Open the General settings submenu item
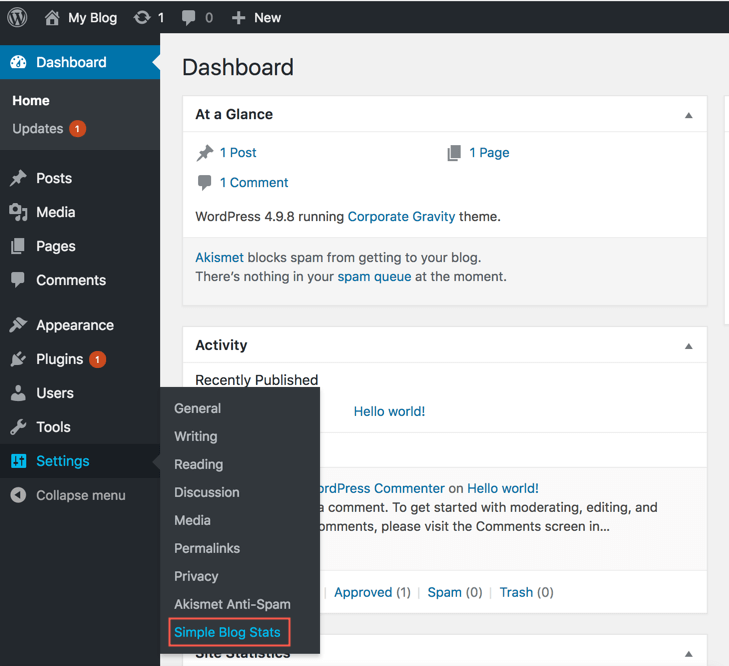This screenshot has height=666, width=729. pos(198,408)
